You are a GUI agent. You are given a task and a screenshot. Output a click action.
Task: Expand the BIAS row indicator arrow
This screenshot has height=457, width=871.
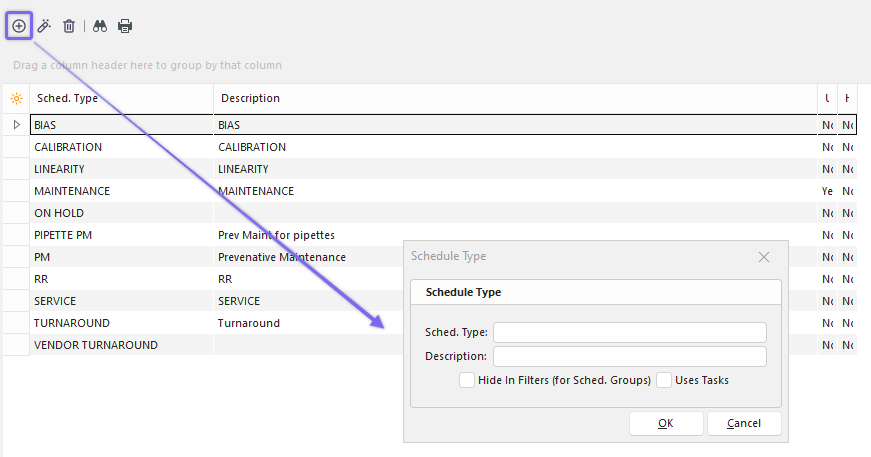point(16,125)
